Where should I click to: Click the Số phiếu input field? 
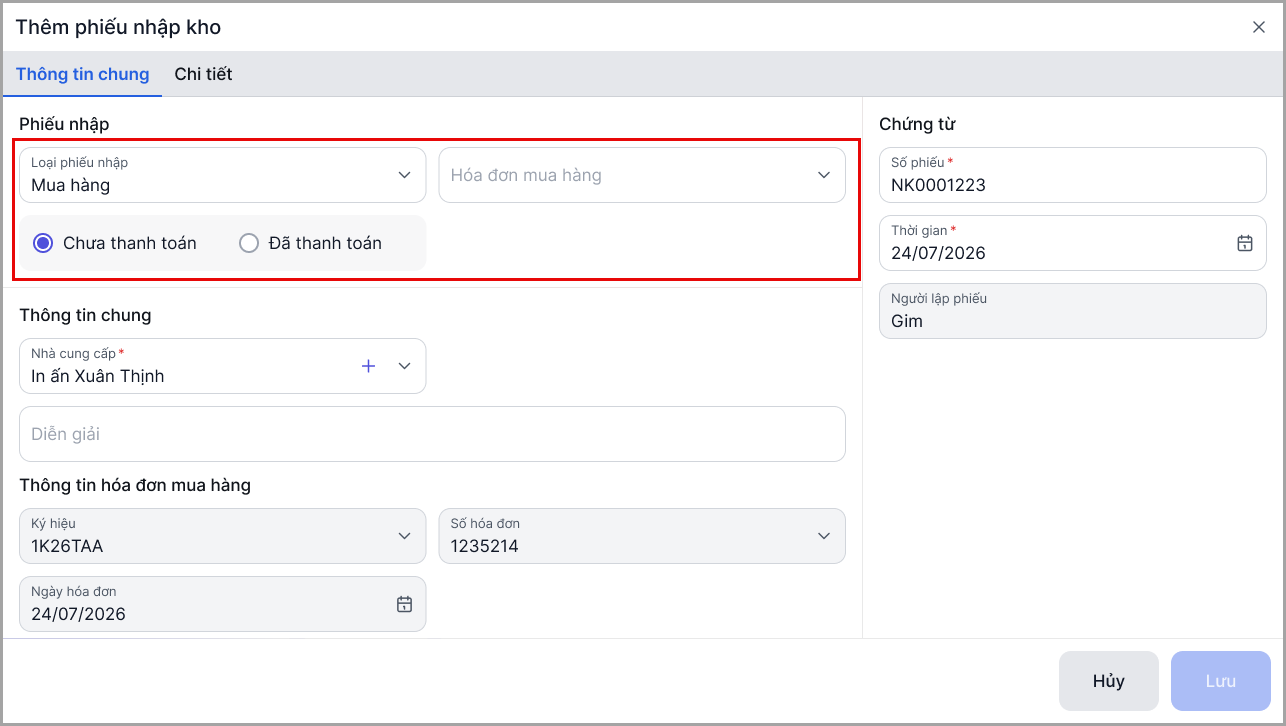click(x=1073, y=175)
